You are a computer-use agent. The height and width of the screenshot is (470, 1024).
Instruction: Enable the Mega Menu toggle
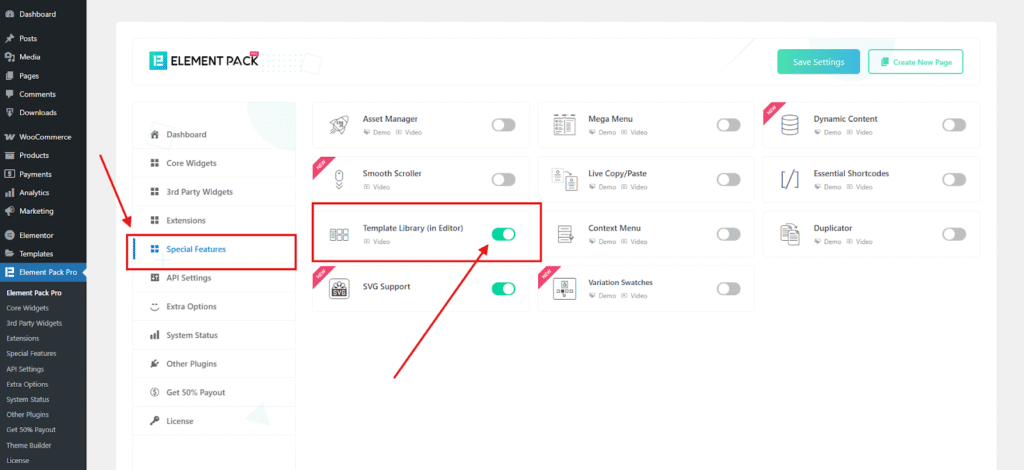(x=729, y=125)
